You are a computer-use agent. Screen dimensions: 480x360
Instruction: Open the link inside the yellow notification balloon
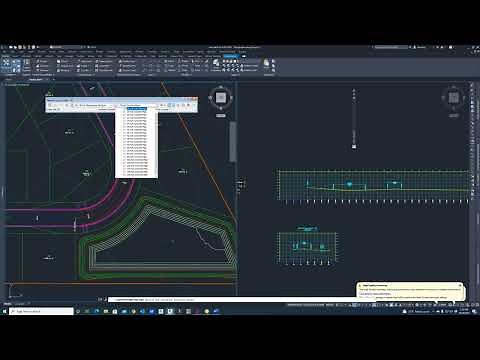[x=375, y=294]
